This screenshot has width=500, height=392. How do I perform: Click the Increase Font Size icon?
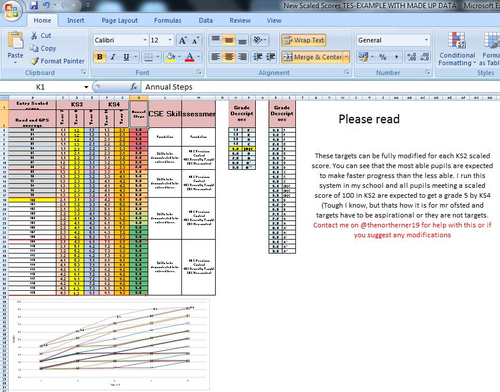[182, 40]
